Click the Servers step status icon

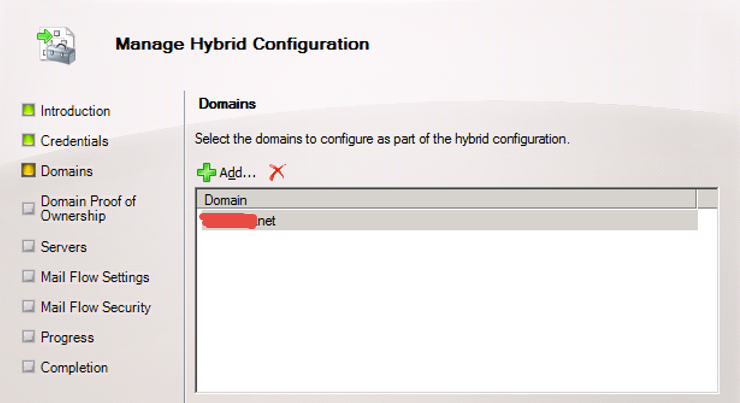click(28, 247)
